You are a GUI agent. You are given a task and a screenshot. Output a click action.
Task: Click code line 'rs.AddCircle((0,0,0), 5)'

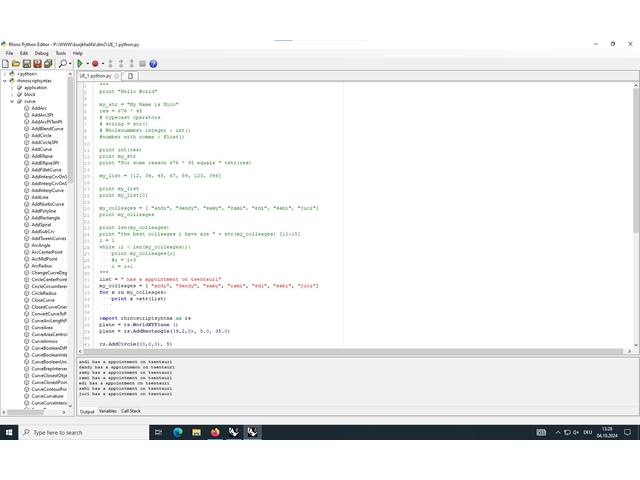136,344
